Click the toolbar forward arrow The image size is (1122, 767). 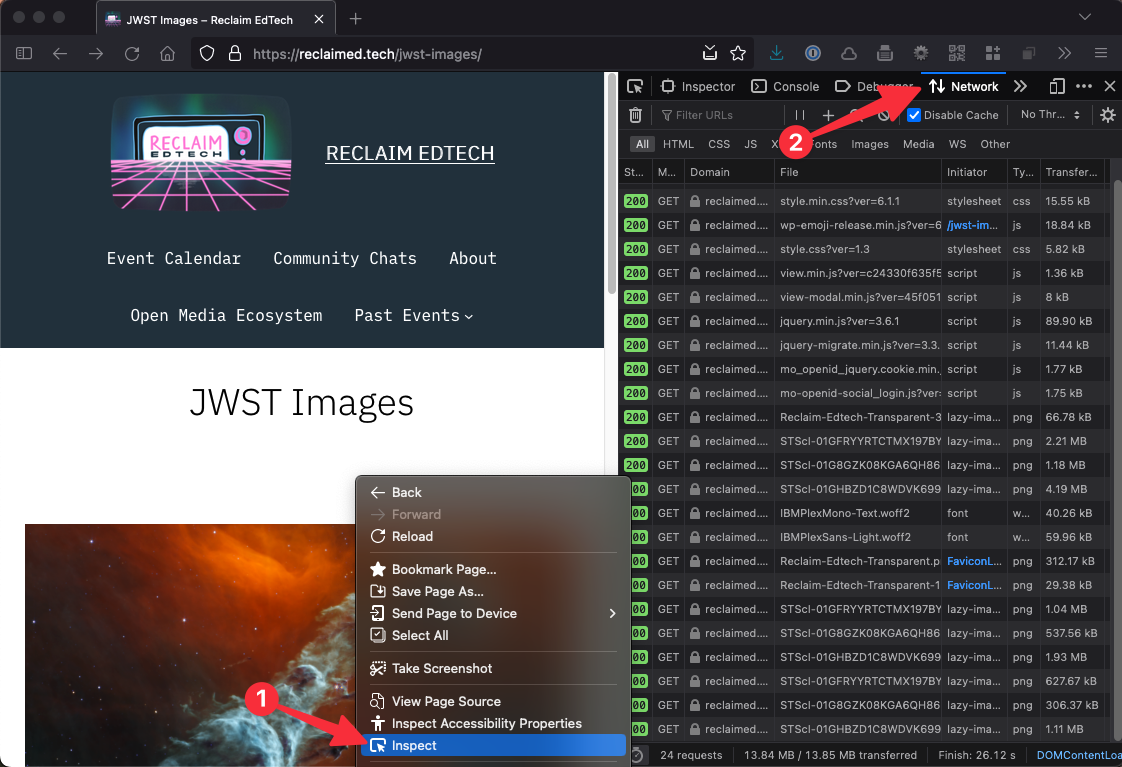pos(96,54)
